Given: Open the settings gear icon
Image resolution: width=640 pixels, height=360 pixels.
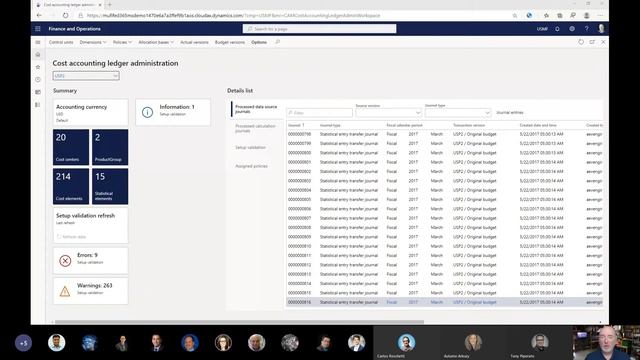Looking at the screenshot, I should coord(572,29).
